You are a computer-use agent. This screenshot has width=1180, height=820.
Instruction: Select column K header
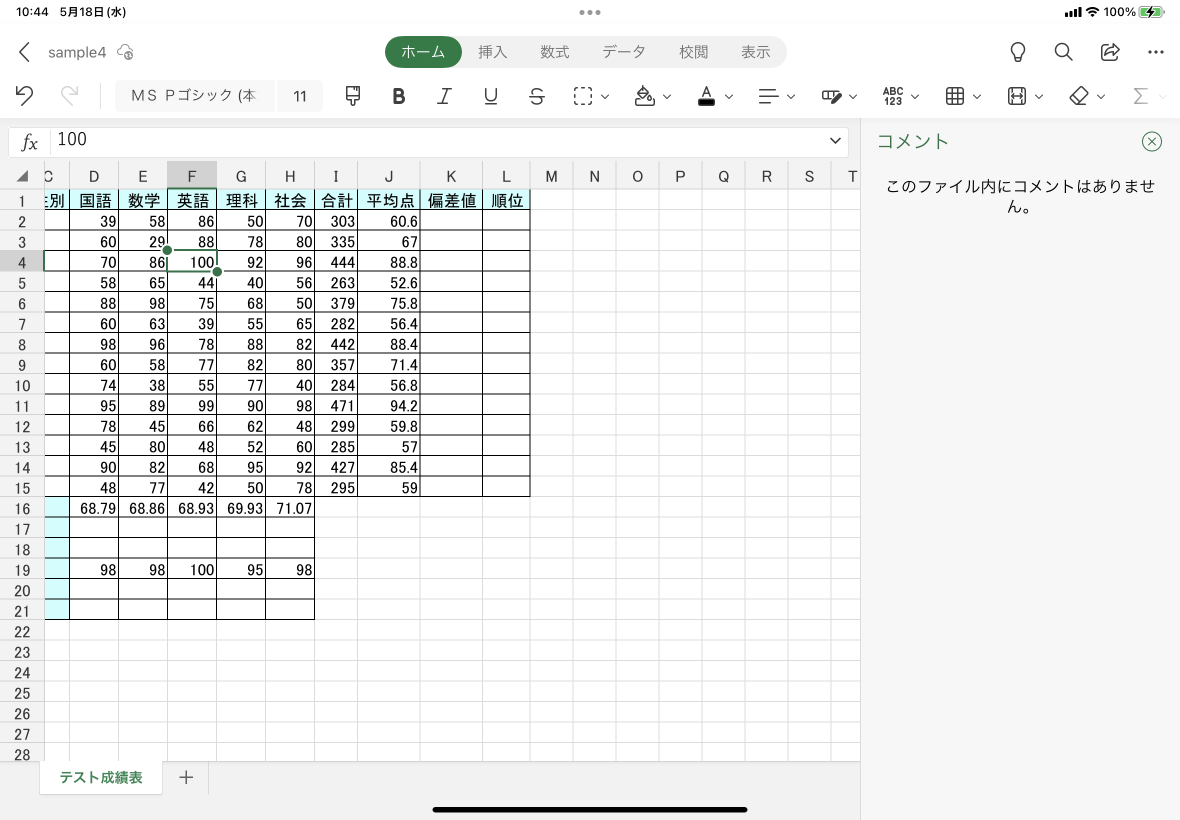(452, 176)
